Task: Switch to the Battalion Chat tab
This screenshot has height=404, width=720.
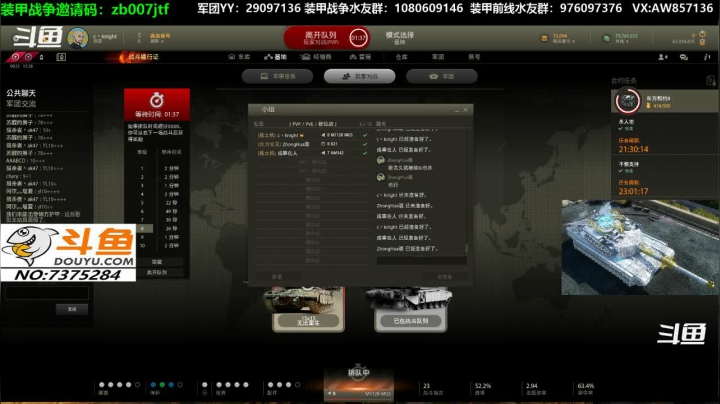Action: pyautogui.click(x=21, y=104)
